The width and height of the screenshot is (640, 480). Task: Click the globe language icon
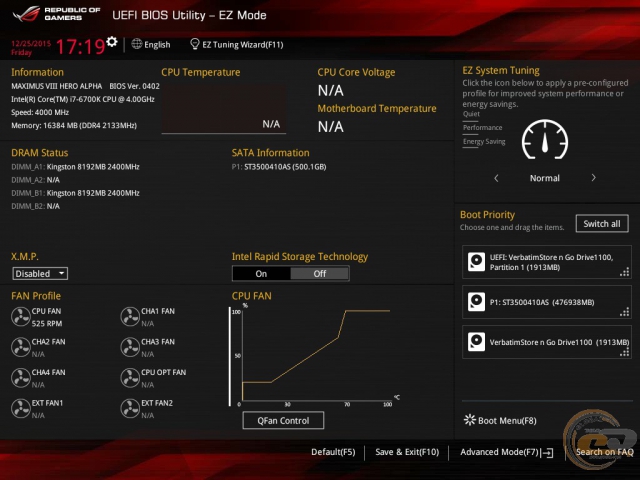(x=136, y=44)
